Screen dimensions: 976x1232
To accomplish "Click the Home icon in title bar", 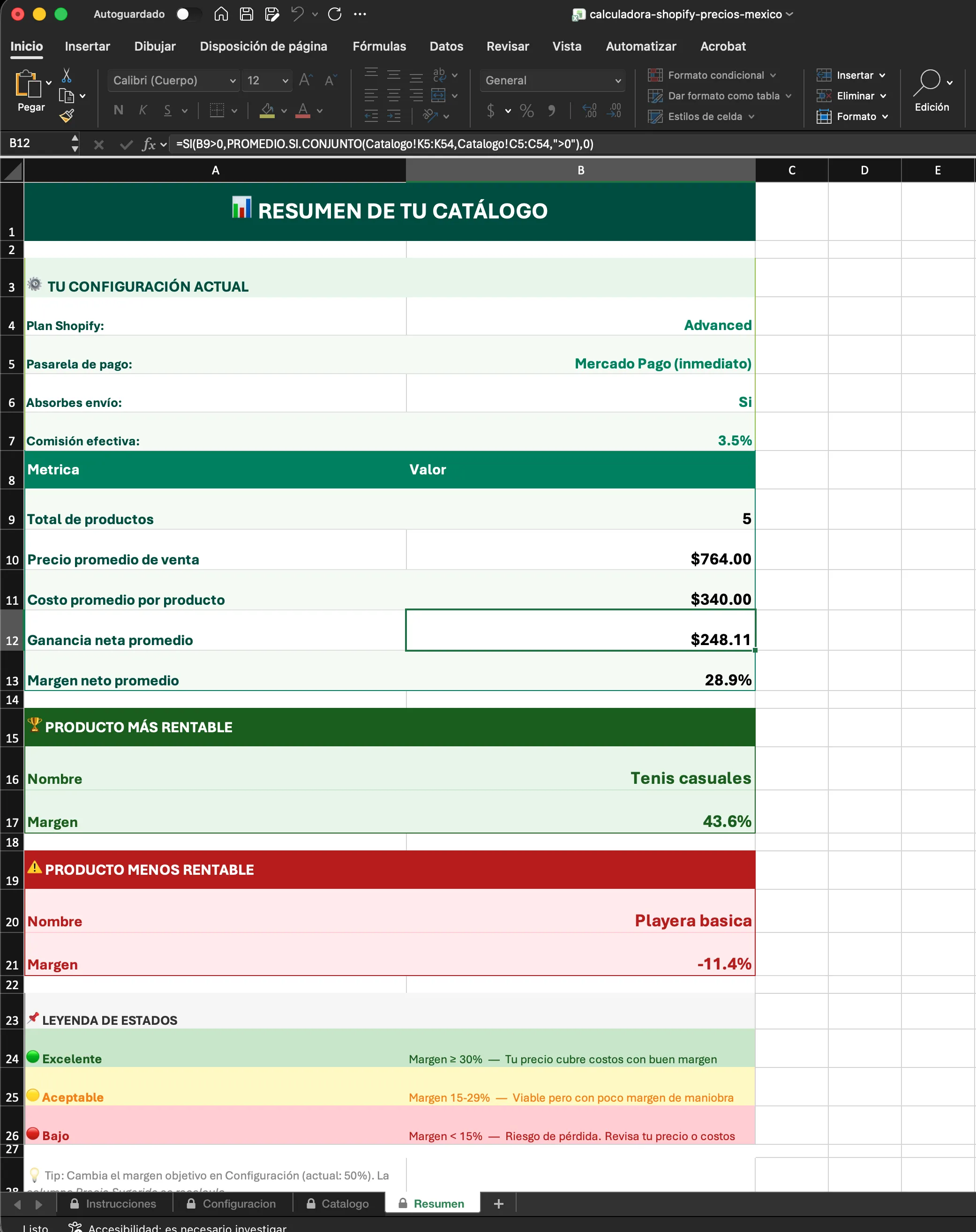I will coord(221,14).
